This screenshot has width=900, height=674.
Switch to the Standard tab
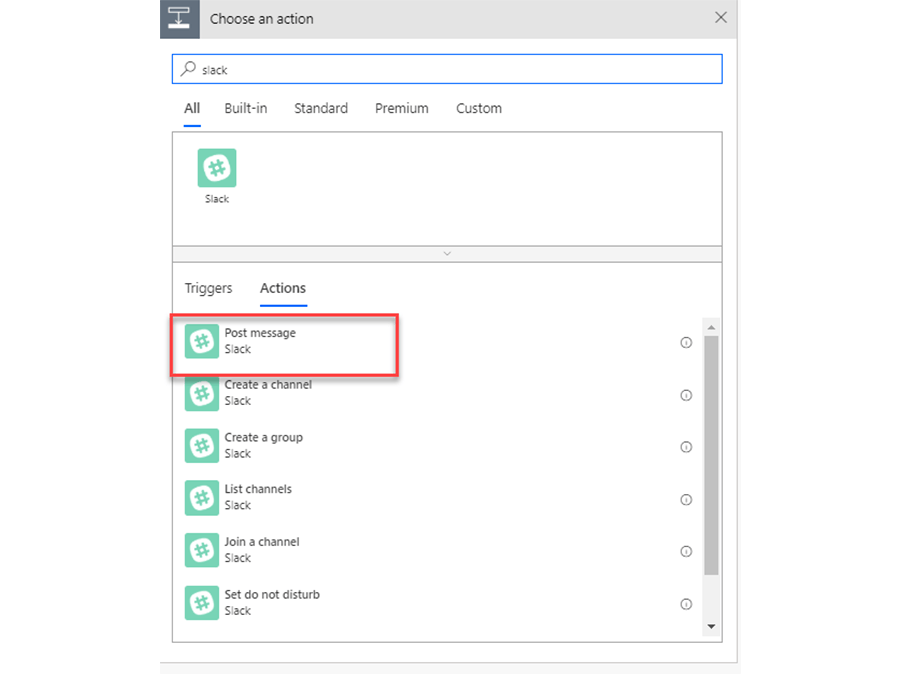tap(321, 109)
